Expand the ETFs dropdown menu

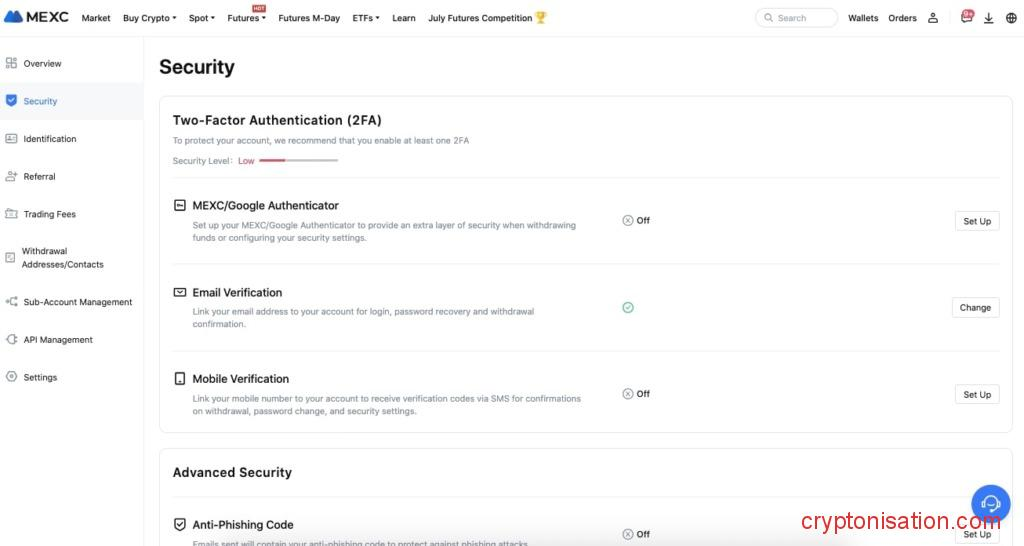pyautogui.click(x=366, y=18)
